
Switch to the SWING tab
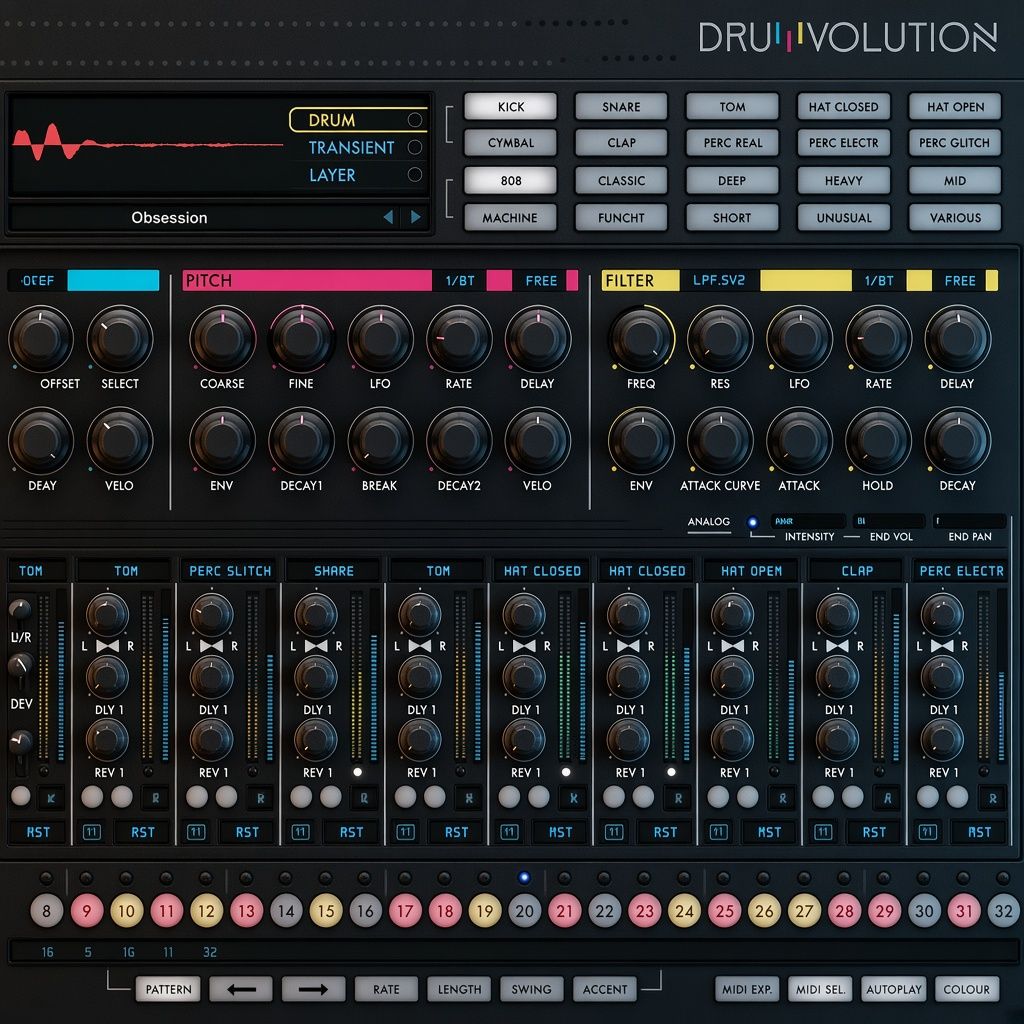(x=532, y=989)
